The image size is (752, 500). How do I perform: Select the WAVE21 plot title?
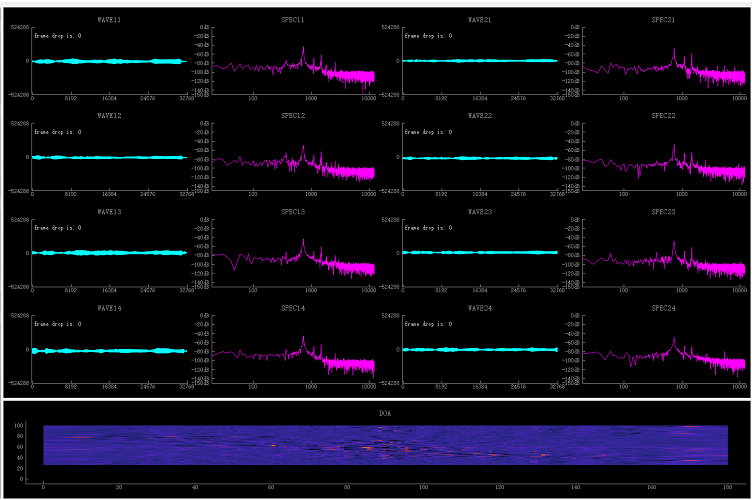click(481, 19)
